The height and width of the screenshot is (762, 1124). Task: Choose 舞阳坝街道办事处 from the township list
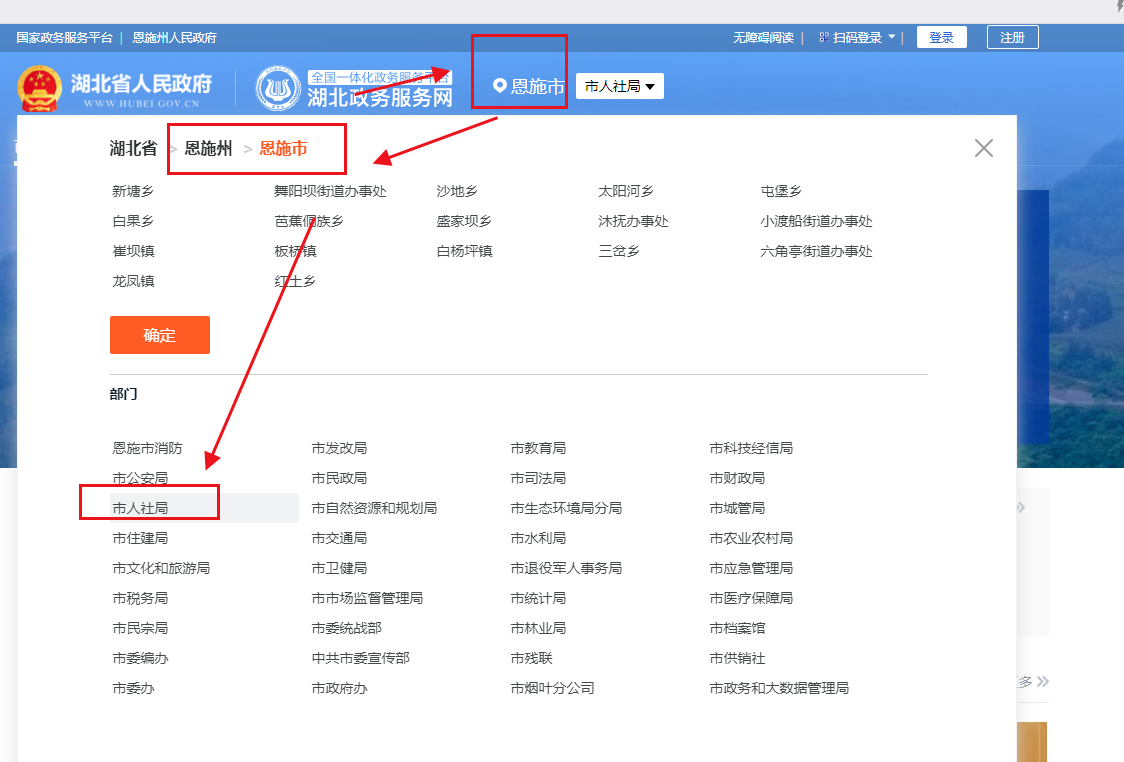330,191
